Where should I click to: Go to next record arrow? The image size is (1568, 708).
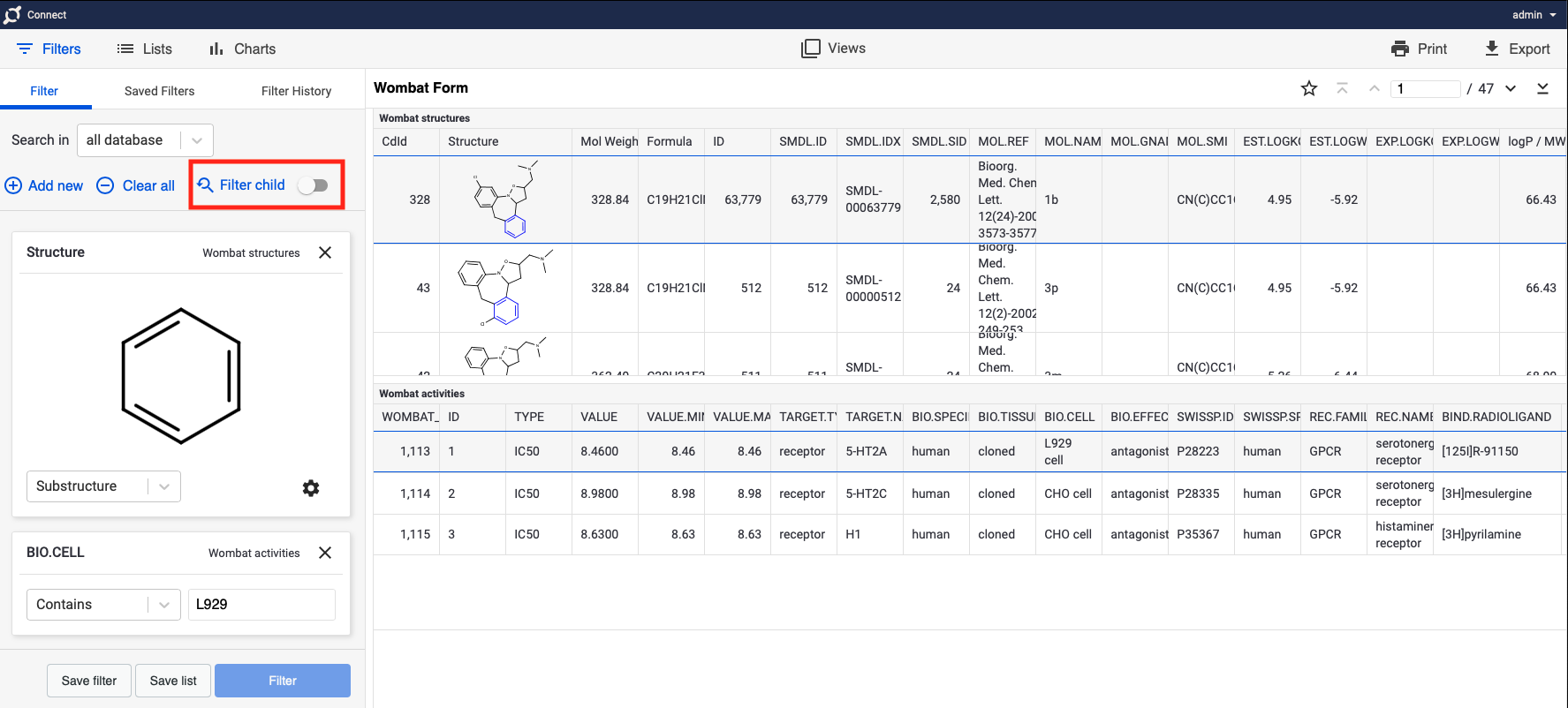pos(1511,88)
